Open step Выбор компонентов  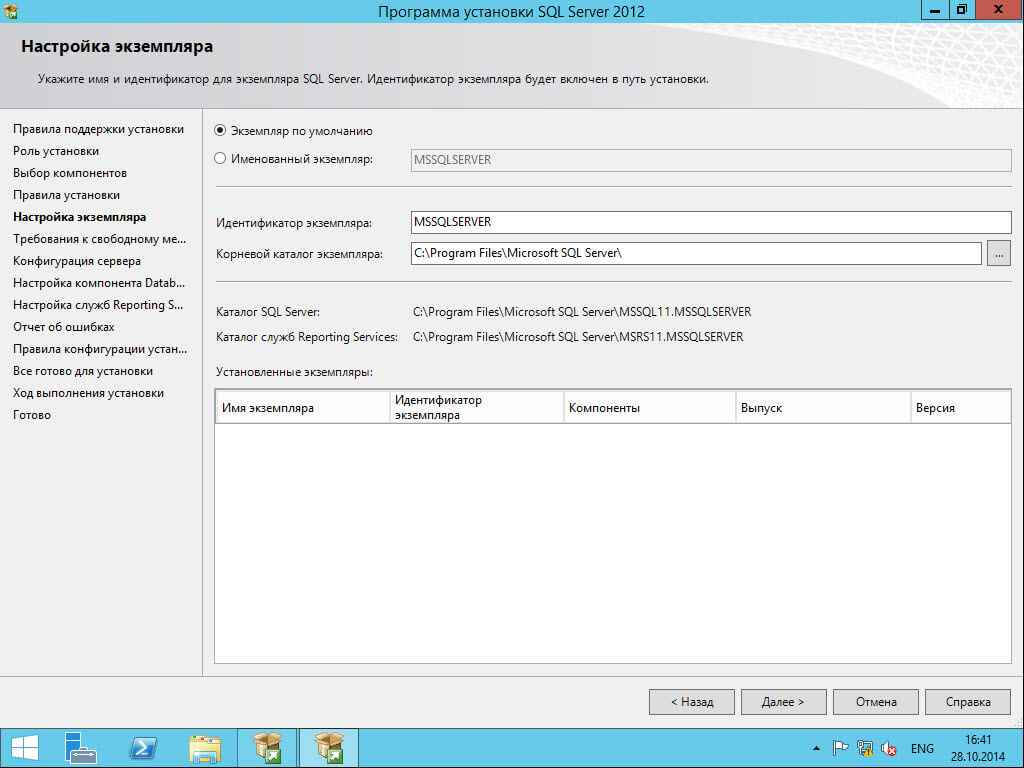(70, 173)
